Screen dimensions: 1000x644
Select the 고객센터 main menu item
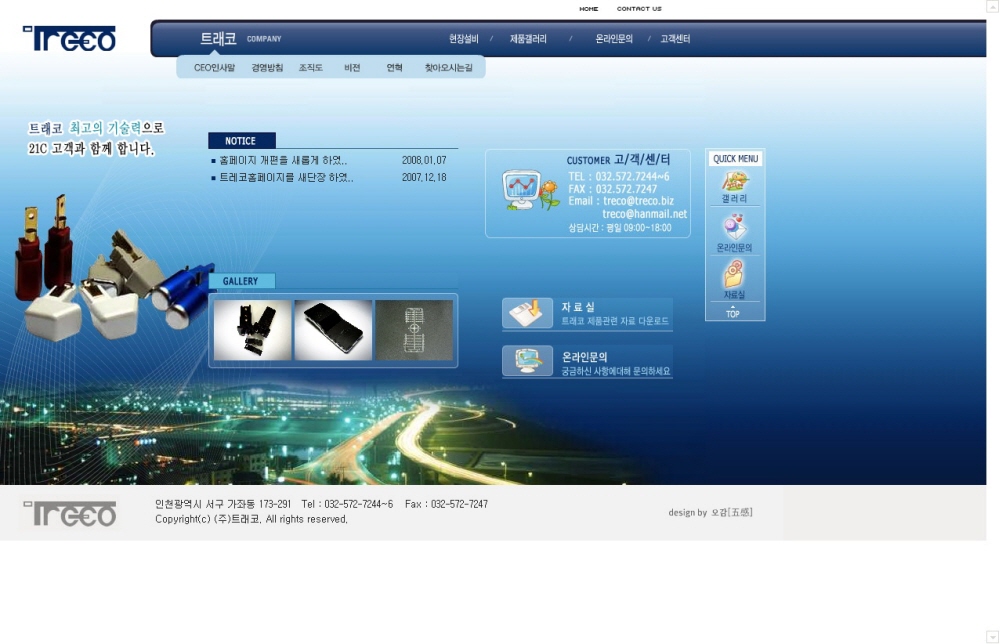tap(675, 39)
